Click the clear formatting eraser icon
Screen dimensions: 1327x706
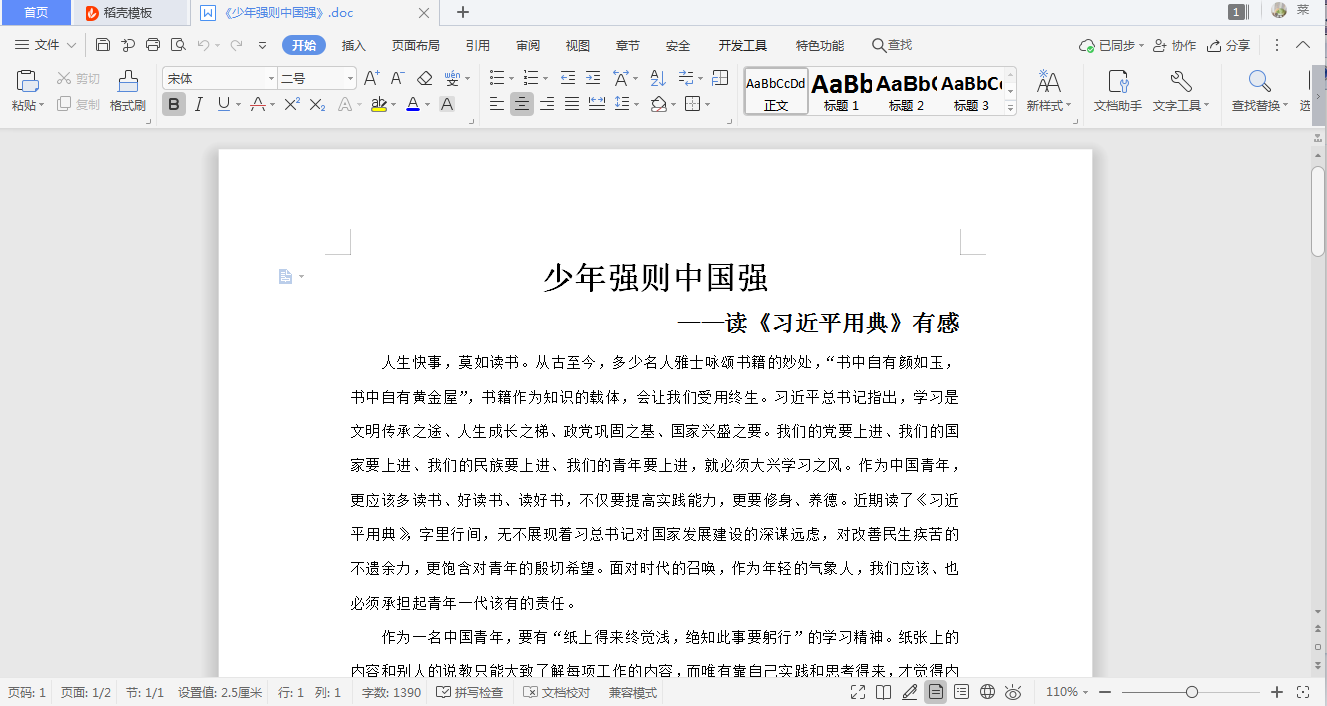(424, 78)
